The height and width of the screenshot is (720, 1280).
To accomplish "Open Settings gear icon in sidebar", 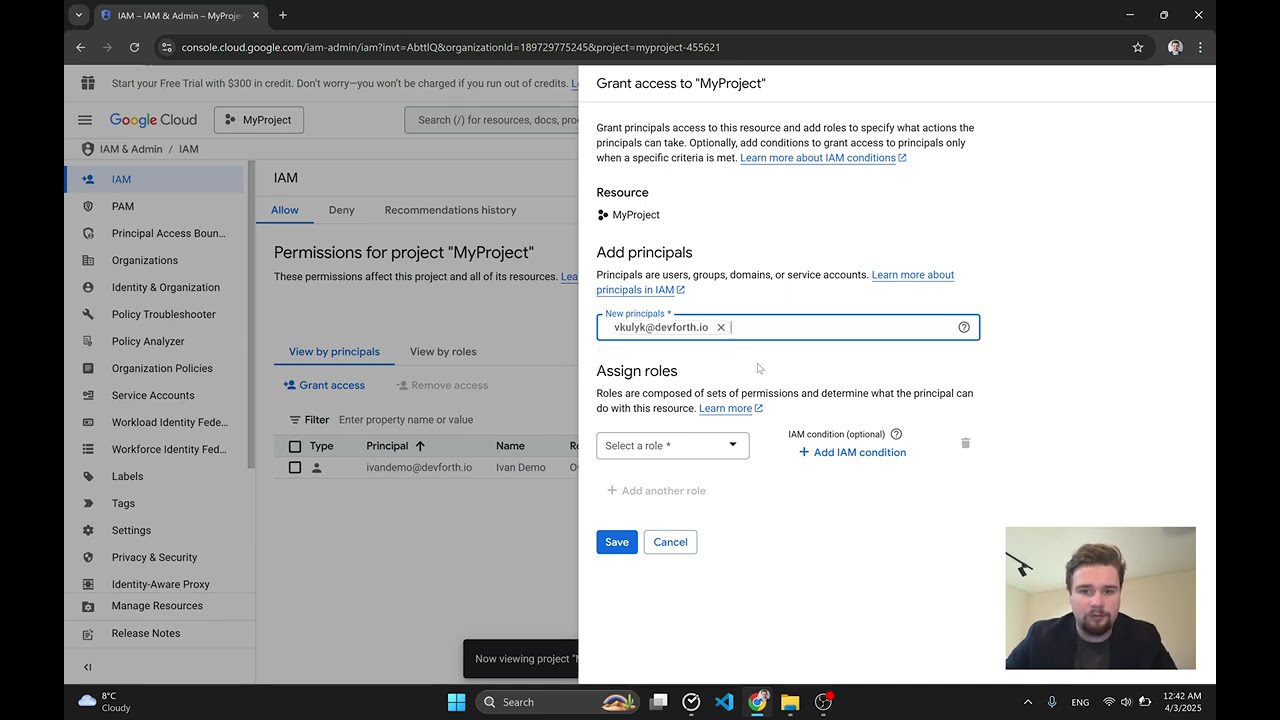I will point(88,530).
